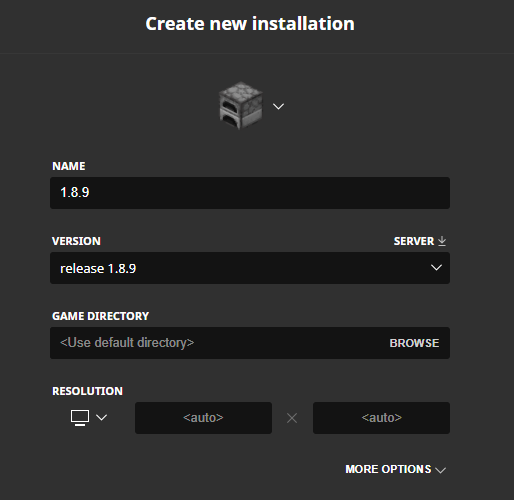
Task: Click the X separator between resolution fields
Action: tap(292, 418)
